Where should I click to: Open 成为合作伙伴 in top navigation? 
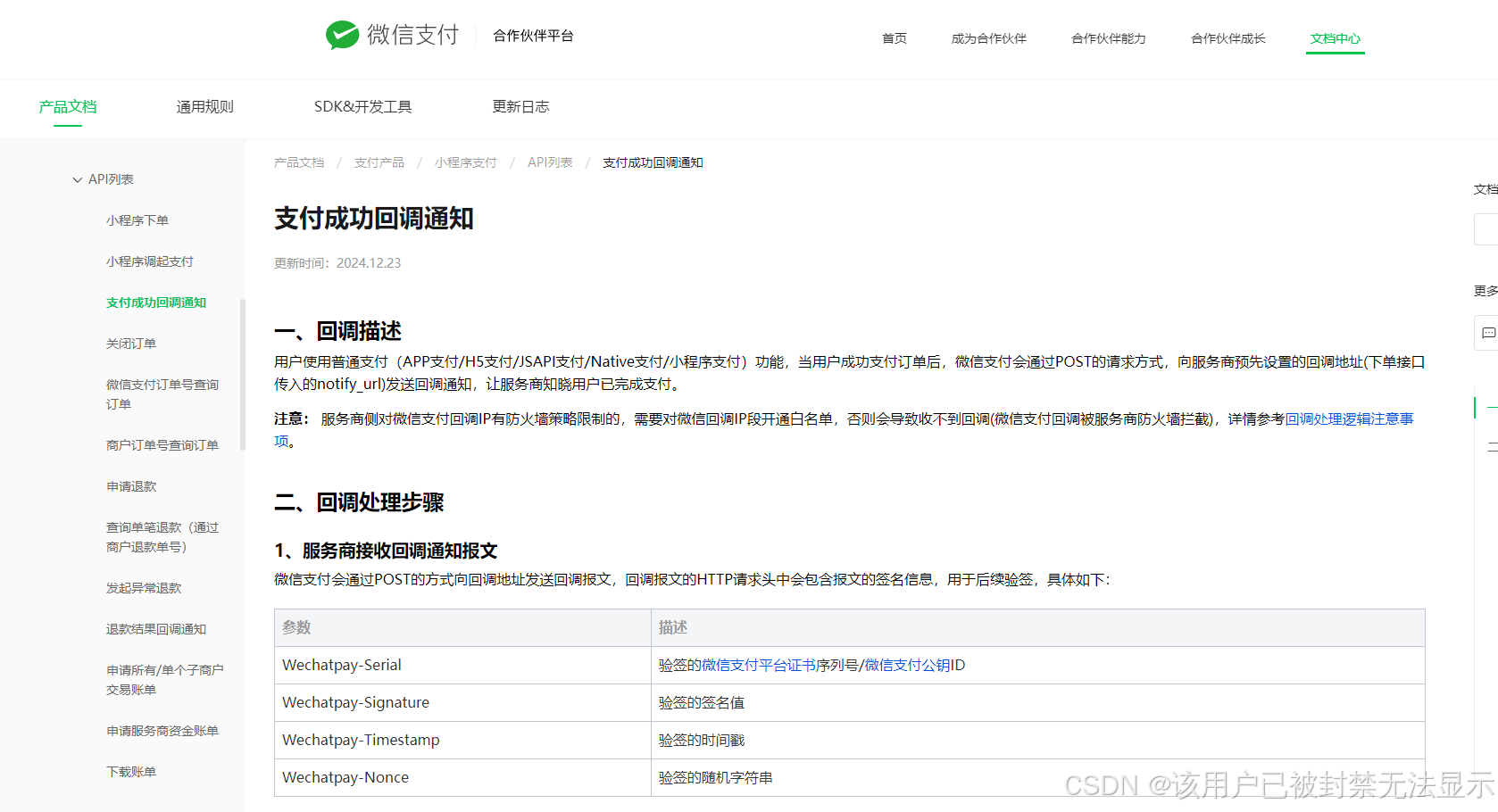(x=988, y=38)
